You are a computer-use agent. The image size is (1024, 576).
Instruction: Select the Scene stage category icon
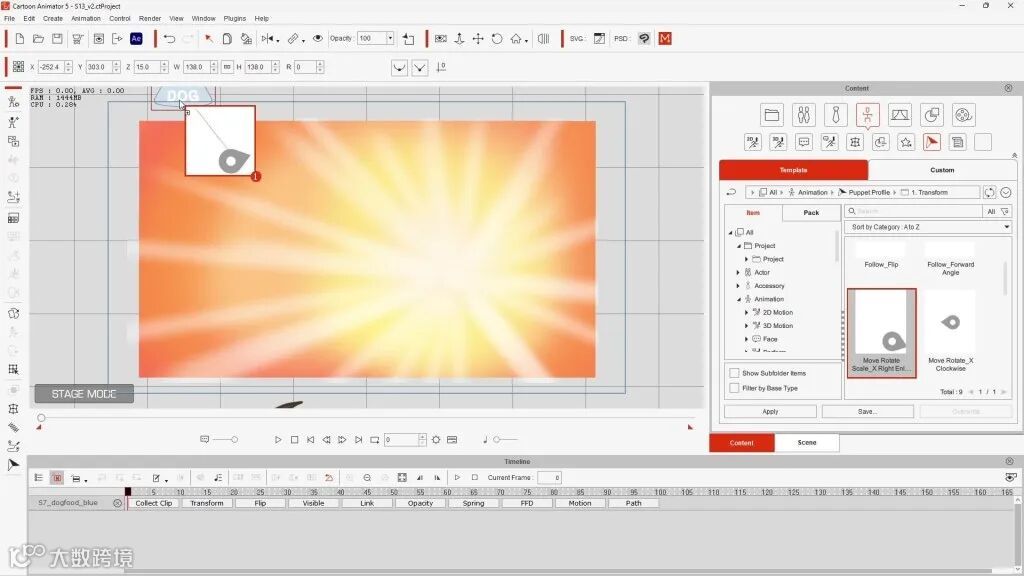click(900, 115)
